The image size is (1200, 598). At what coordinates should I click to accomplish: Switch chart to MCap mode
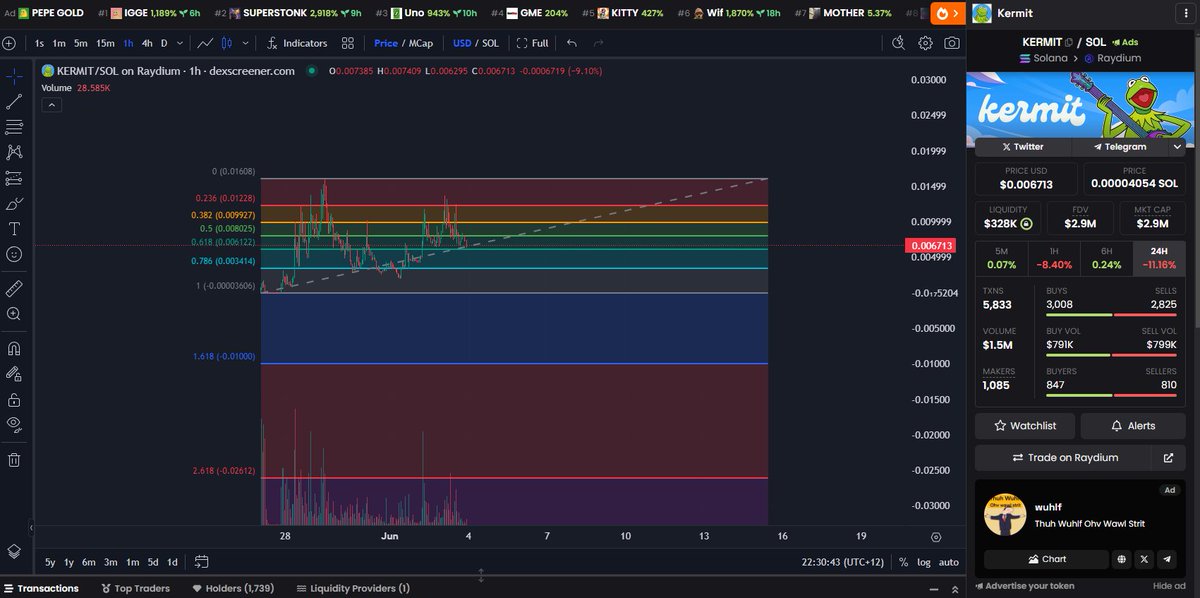tap(419, 43)
